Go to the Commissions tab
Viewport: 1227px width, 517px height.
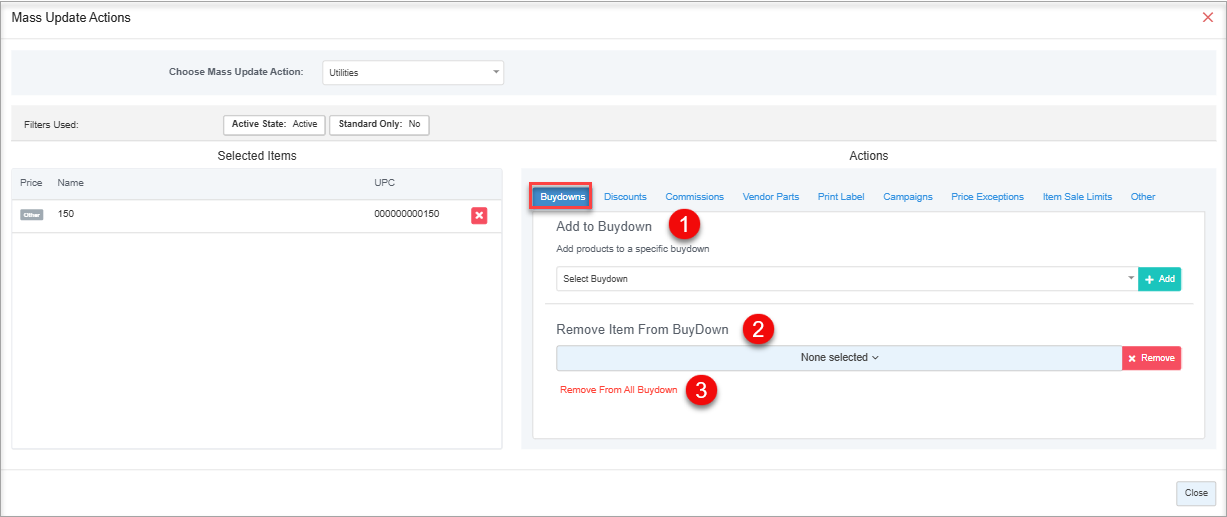[694, 197]
